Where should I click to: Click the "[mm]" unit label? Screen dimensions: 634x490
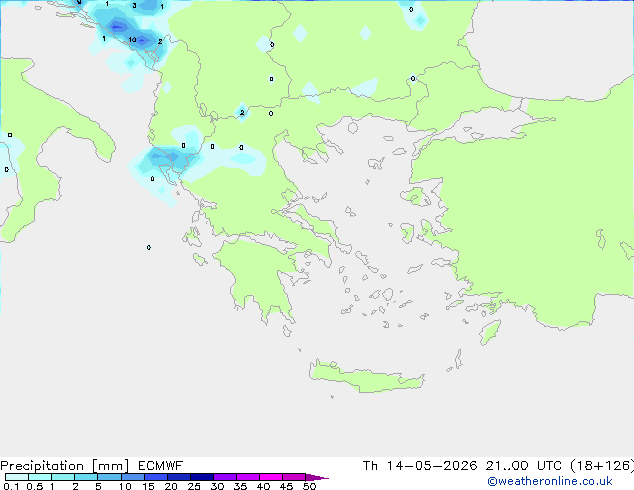110,466
